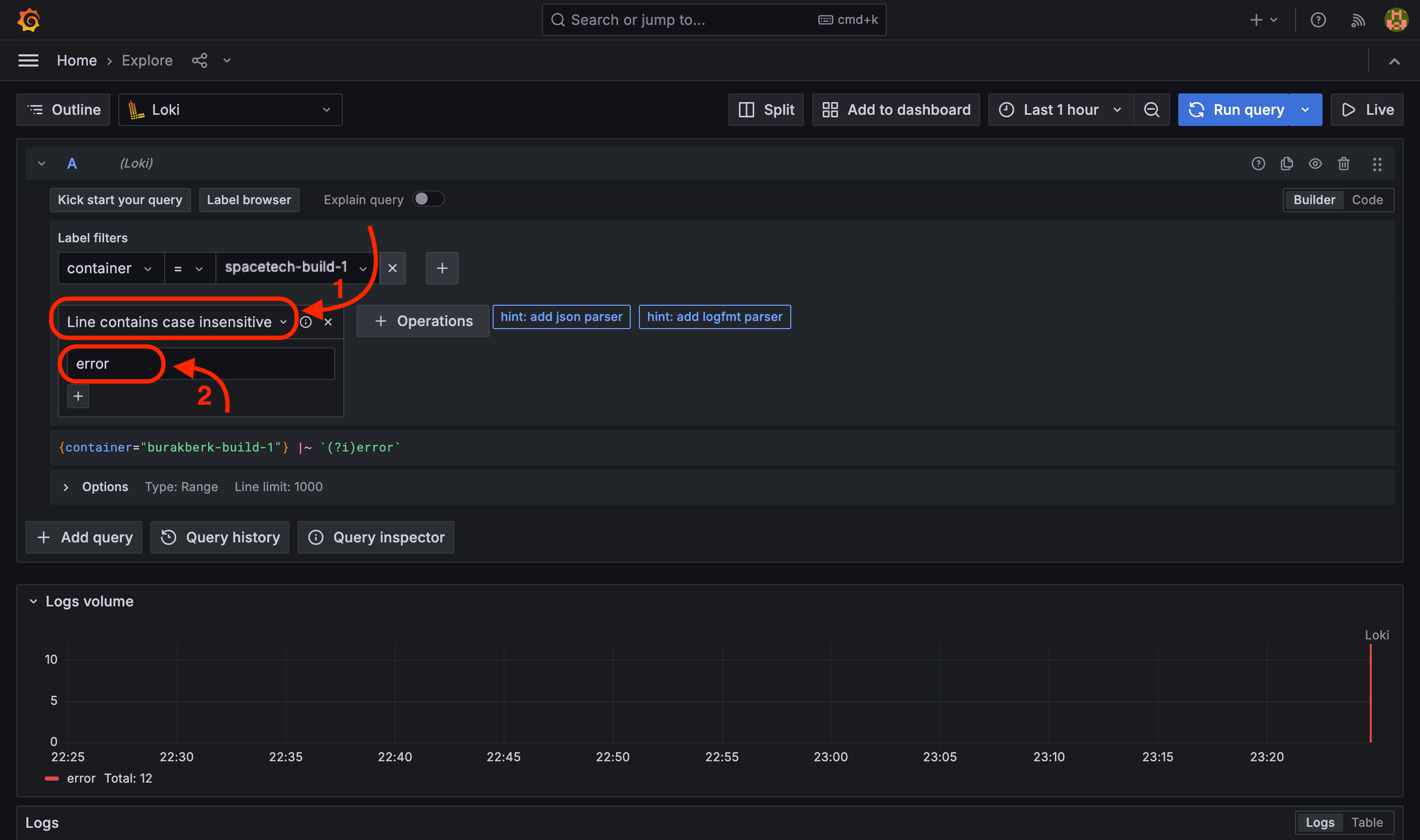Click the Operations button

[423, 321]
